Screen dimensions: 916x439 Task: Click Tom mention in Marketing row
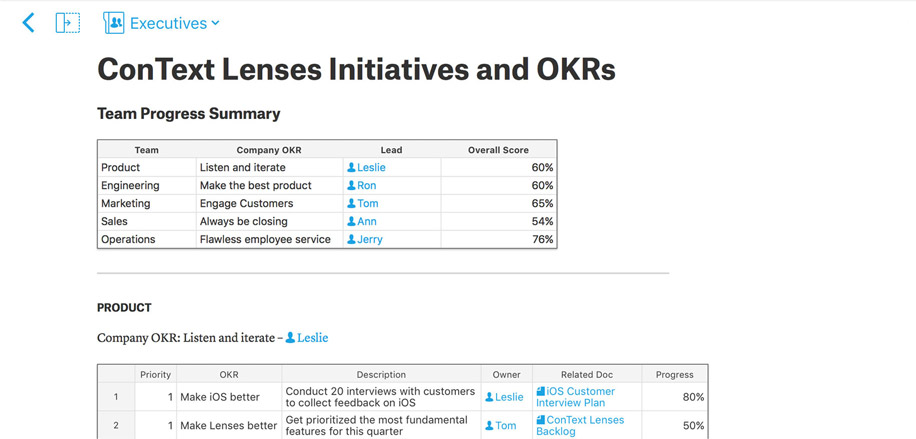[367, 204]
